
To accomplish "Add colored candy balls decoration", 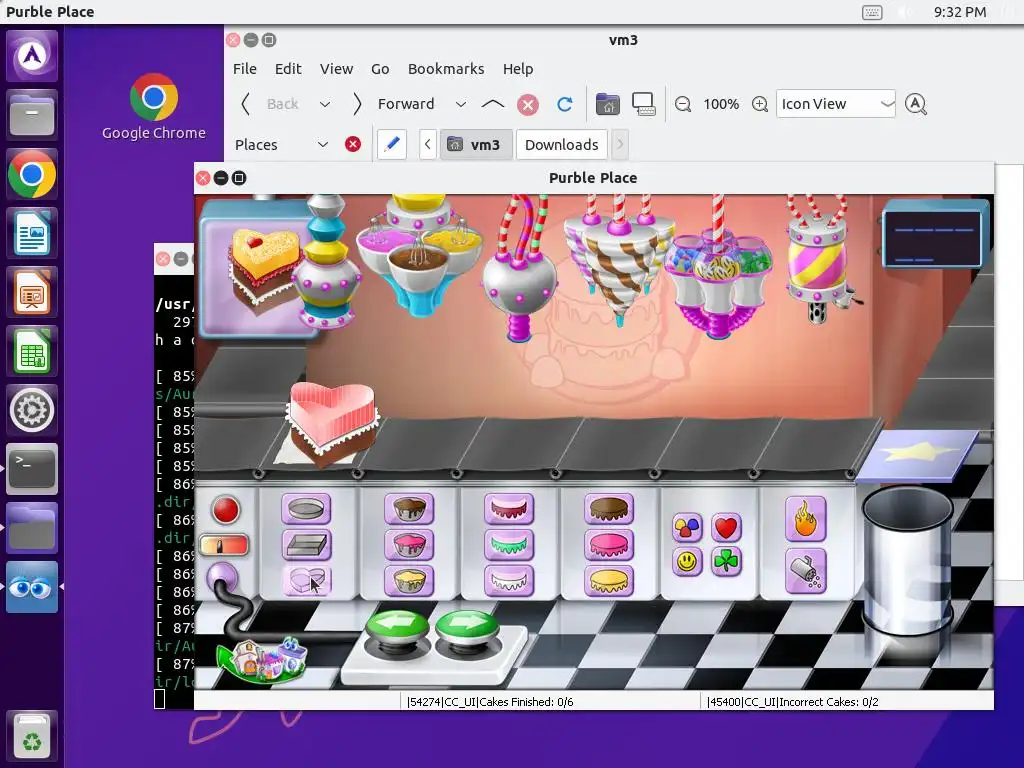I will 687,527.
